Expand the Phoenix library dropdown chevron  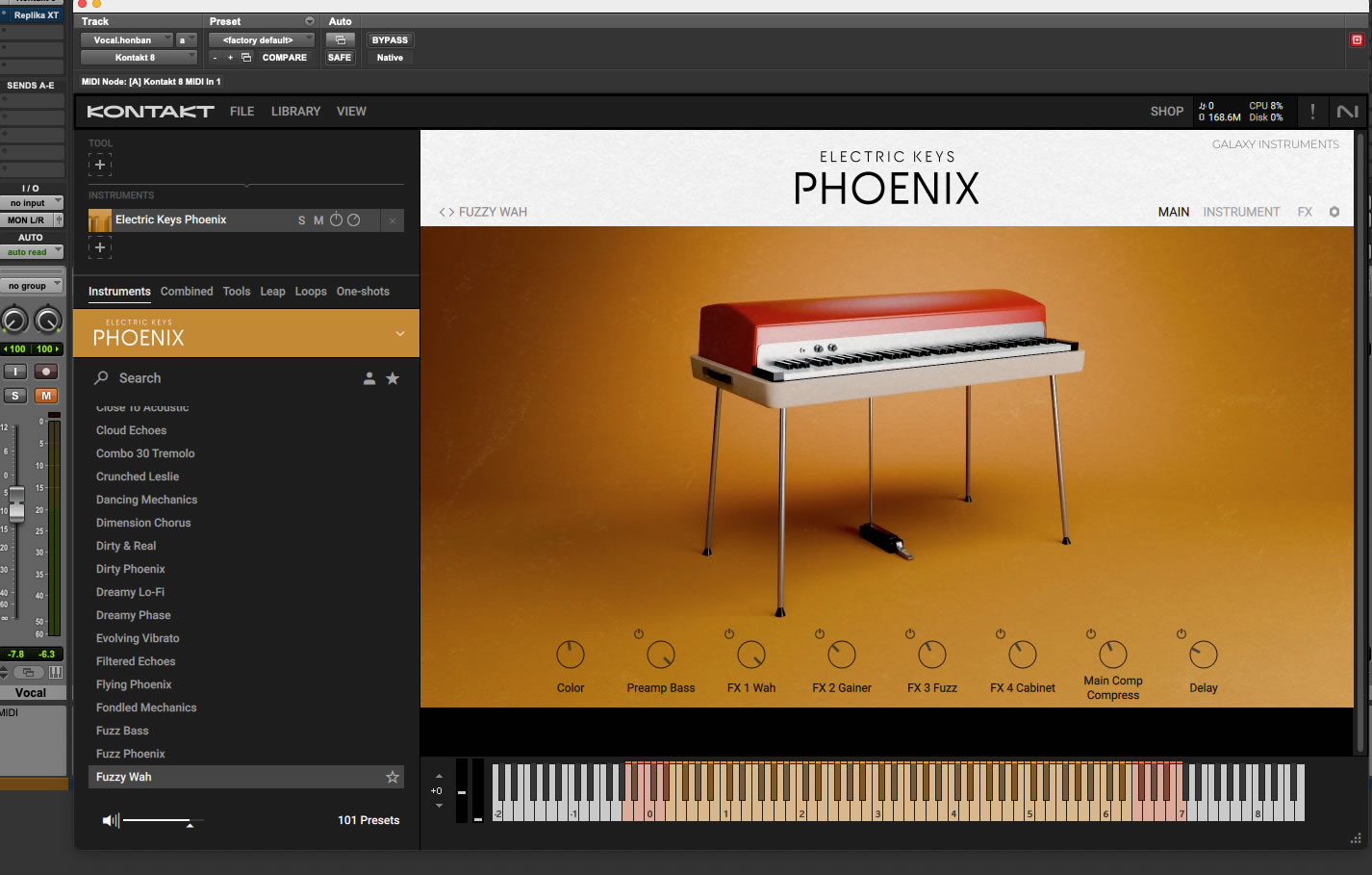[x=400, y=334]
